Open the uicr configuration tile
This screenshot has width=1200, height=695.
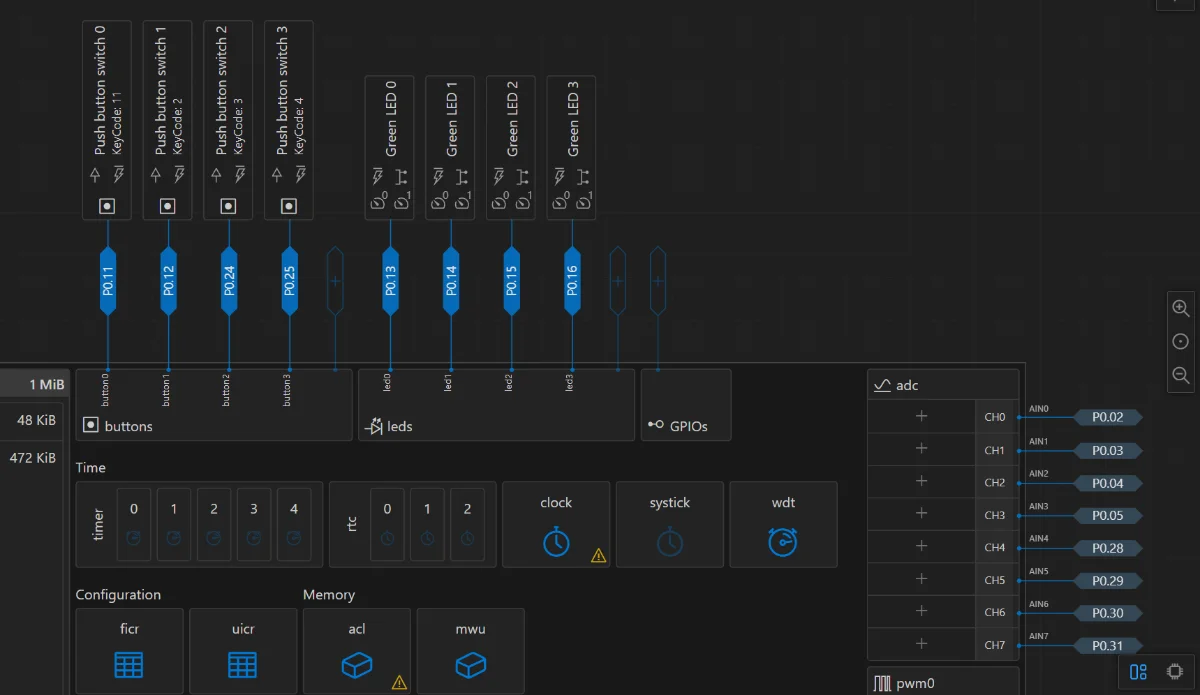point(243,651)
